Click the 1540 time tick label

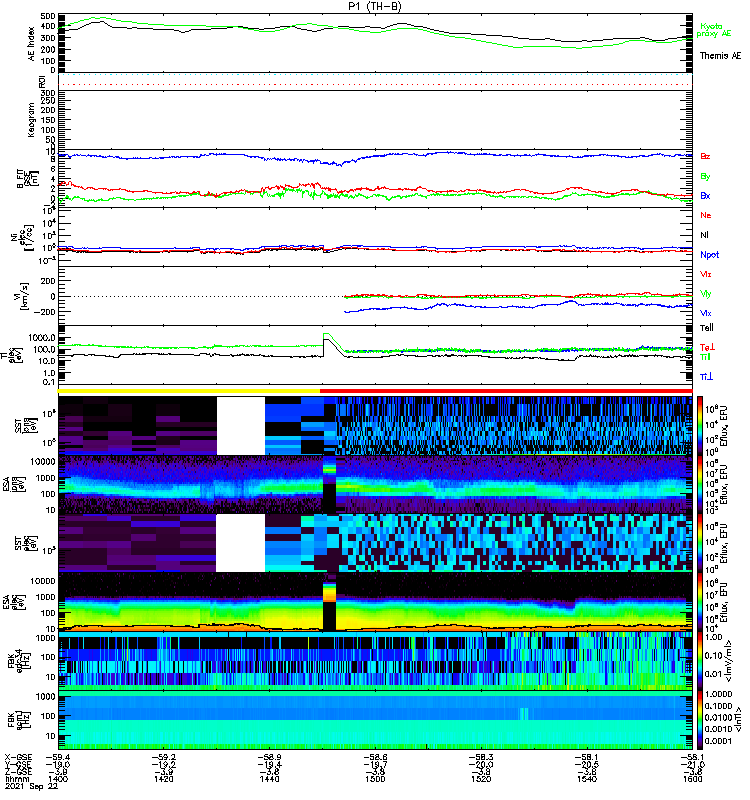(586, 779)
